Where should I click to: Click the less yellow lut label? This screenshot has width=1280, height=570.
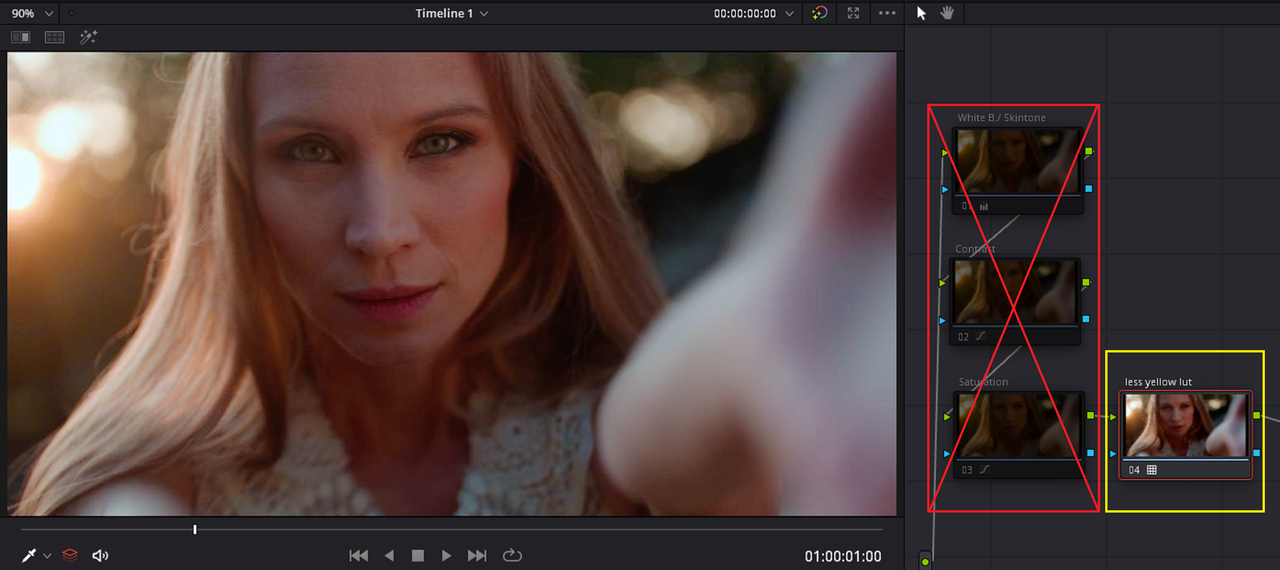coord(1158,382)
